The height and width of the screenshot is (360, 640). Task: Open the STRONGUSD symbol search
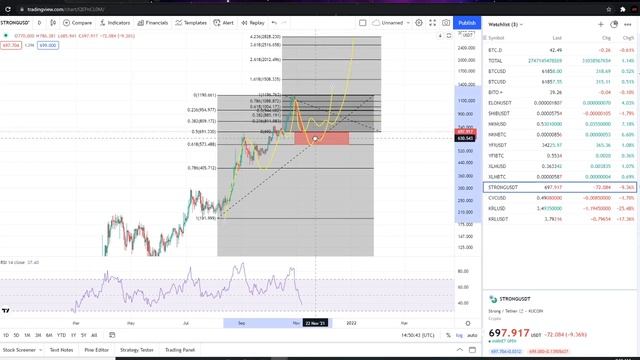[x=15, y=23]
